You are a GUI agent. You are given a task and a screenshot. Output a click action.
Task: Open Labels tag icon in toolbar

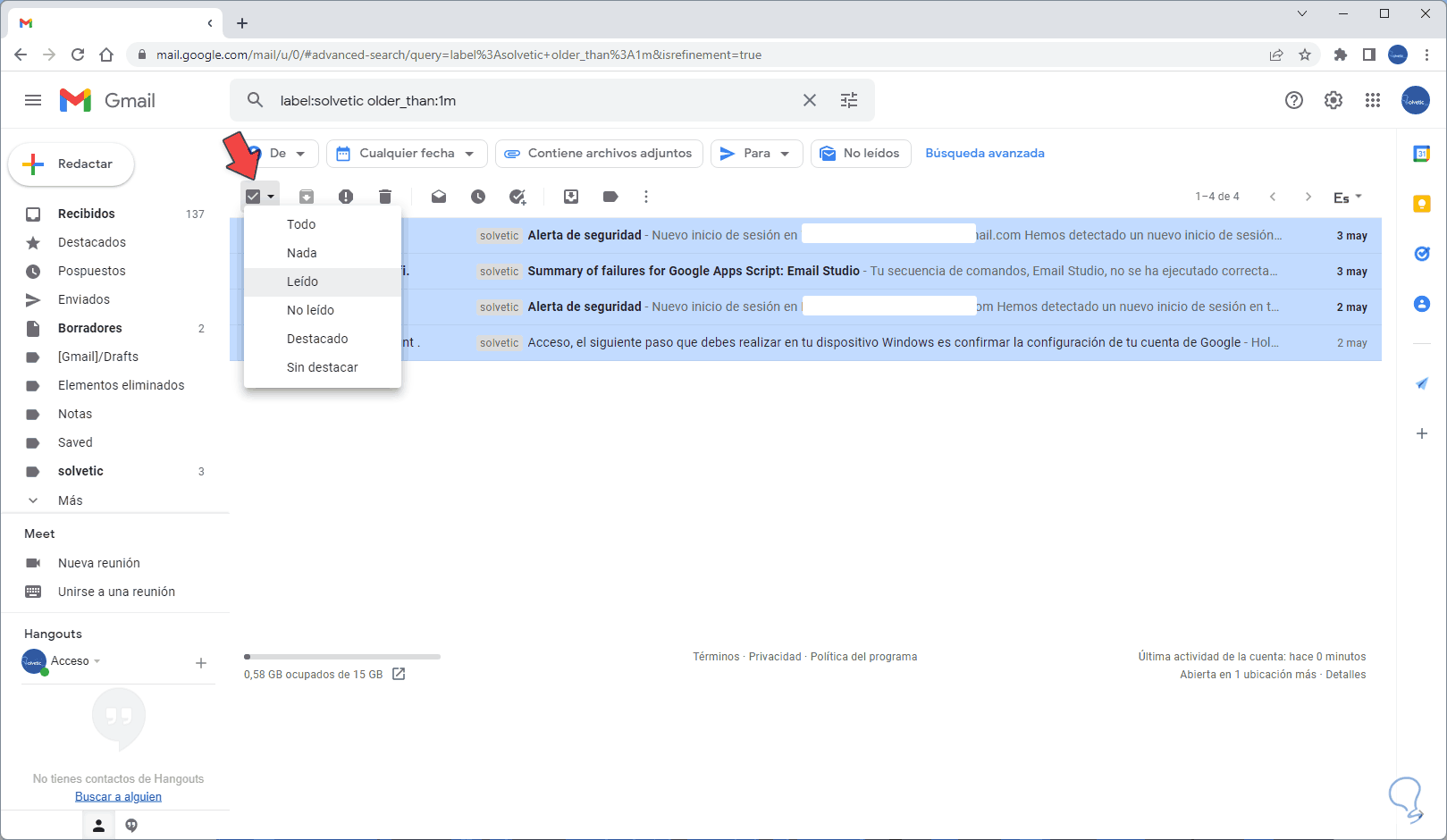tap(610, 197)
